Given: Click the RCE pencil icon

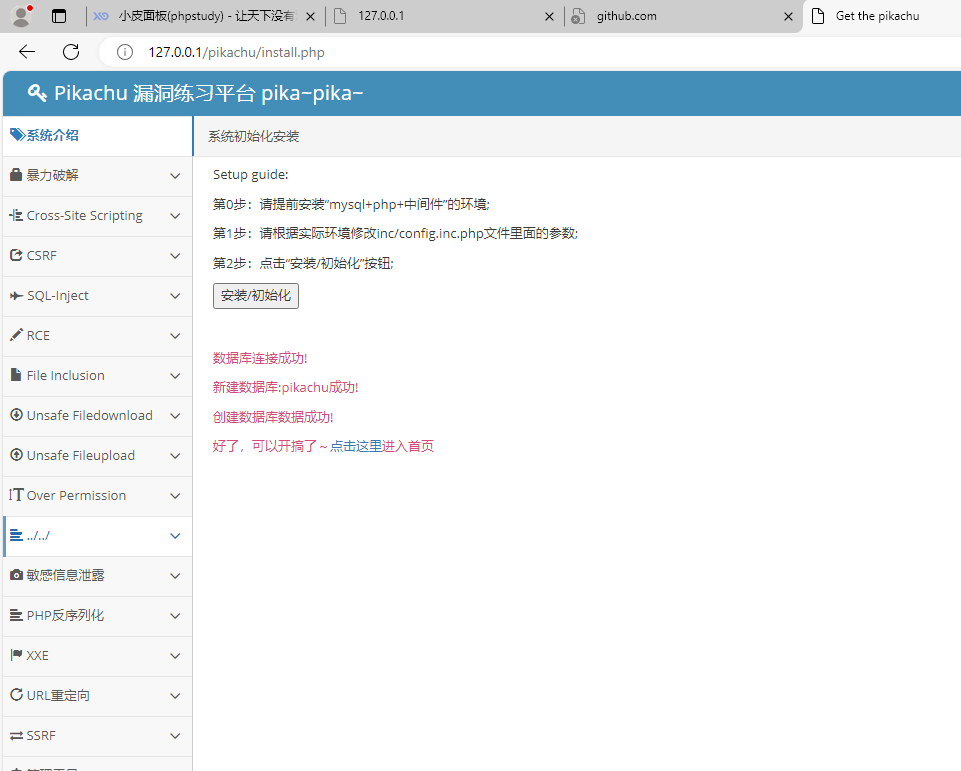Looking at the screenshot, I should tap(17, 335).
